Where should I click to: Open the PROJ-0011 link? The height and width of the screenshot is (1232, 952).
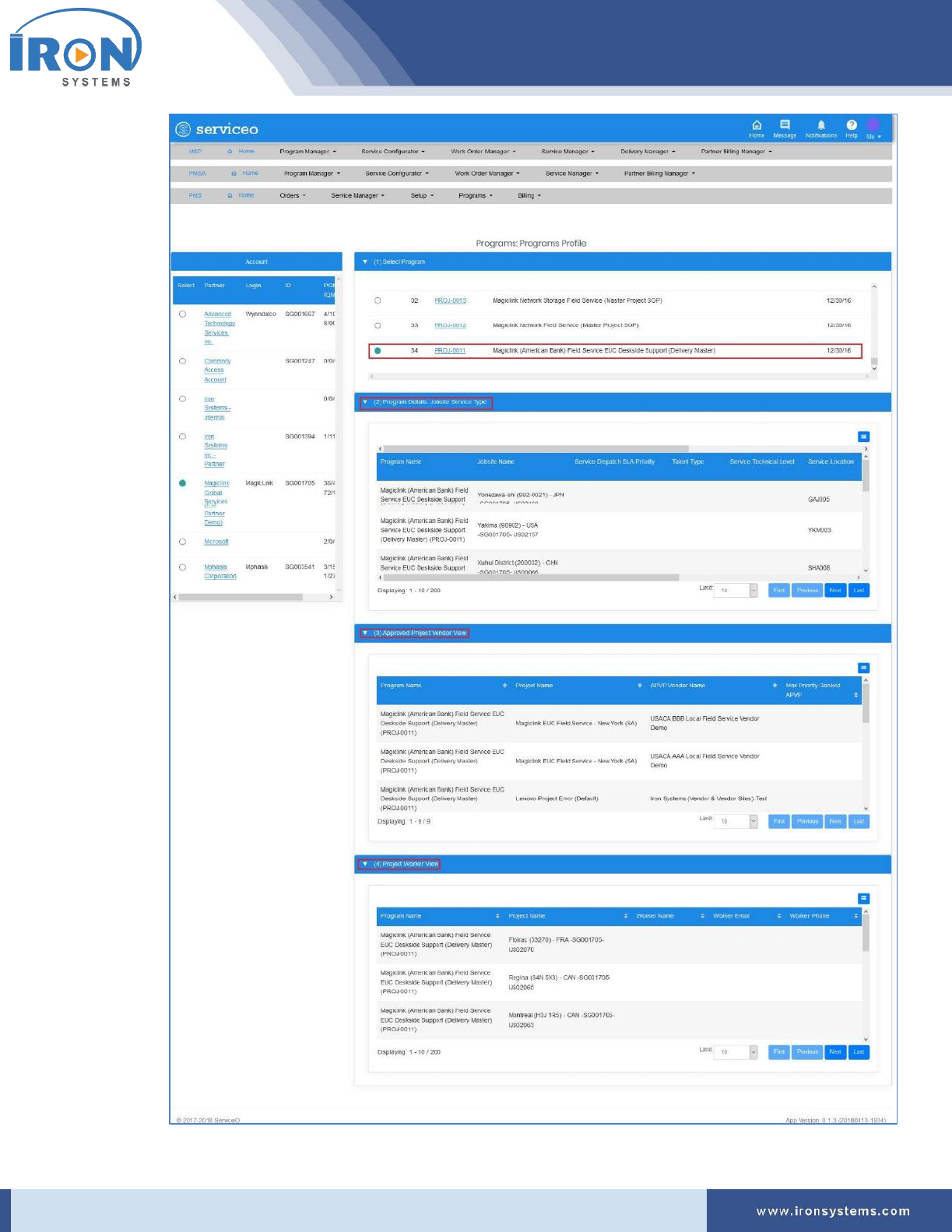(x=450, y=351)
